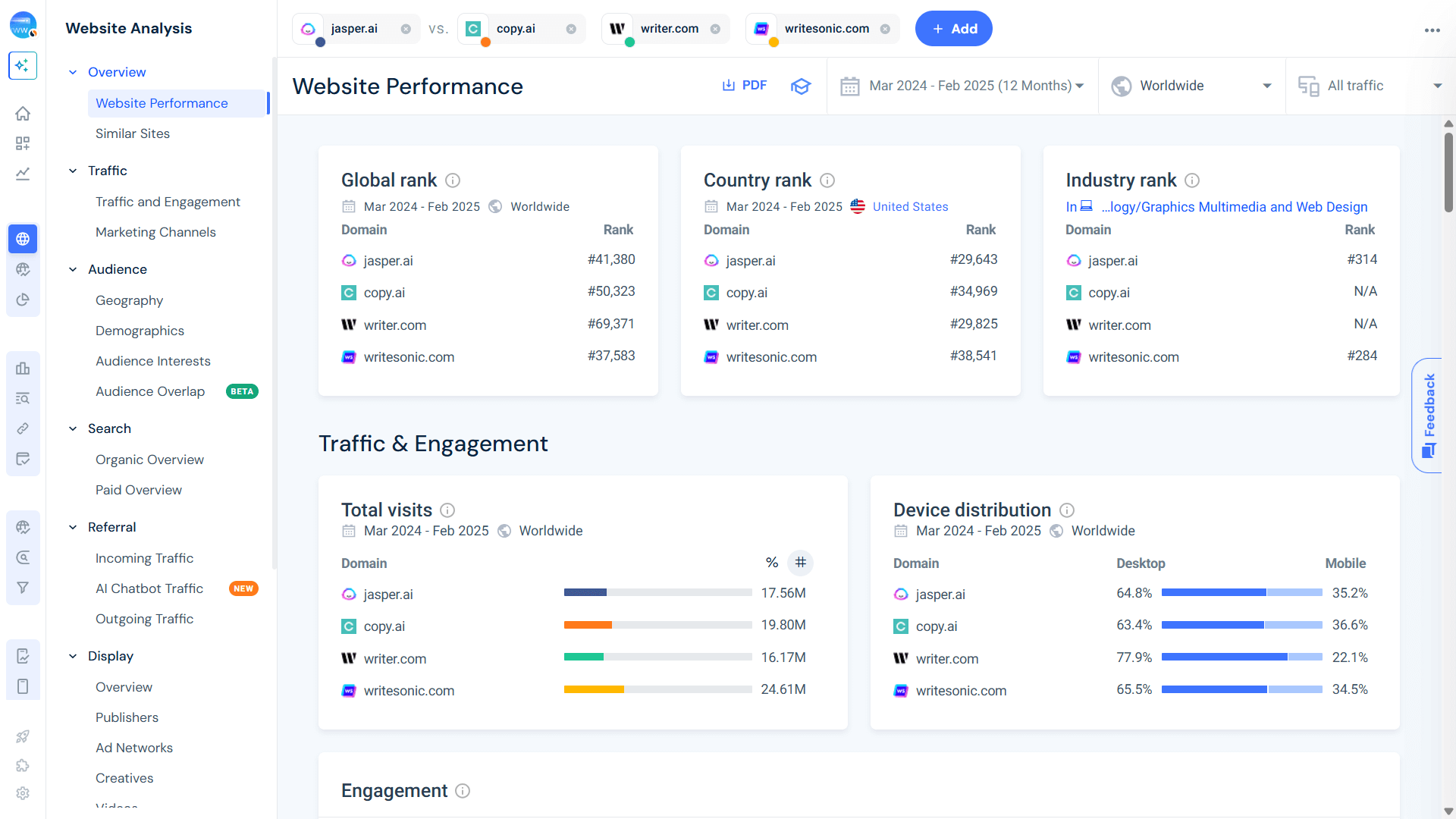Collapse the Audience section in the menu
The height and width of the screenshot is (819, 1456).
pos(73,269)
